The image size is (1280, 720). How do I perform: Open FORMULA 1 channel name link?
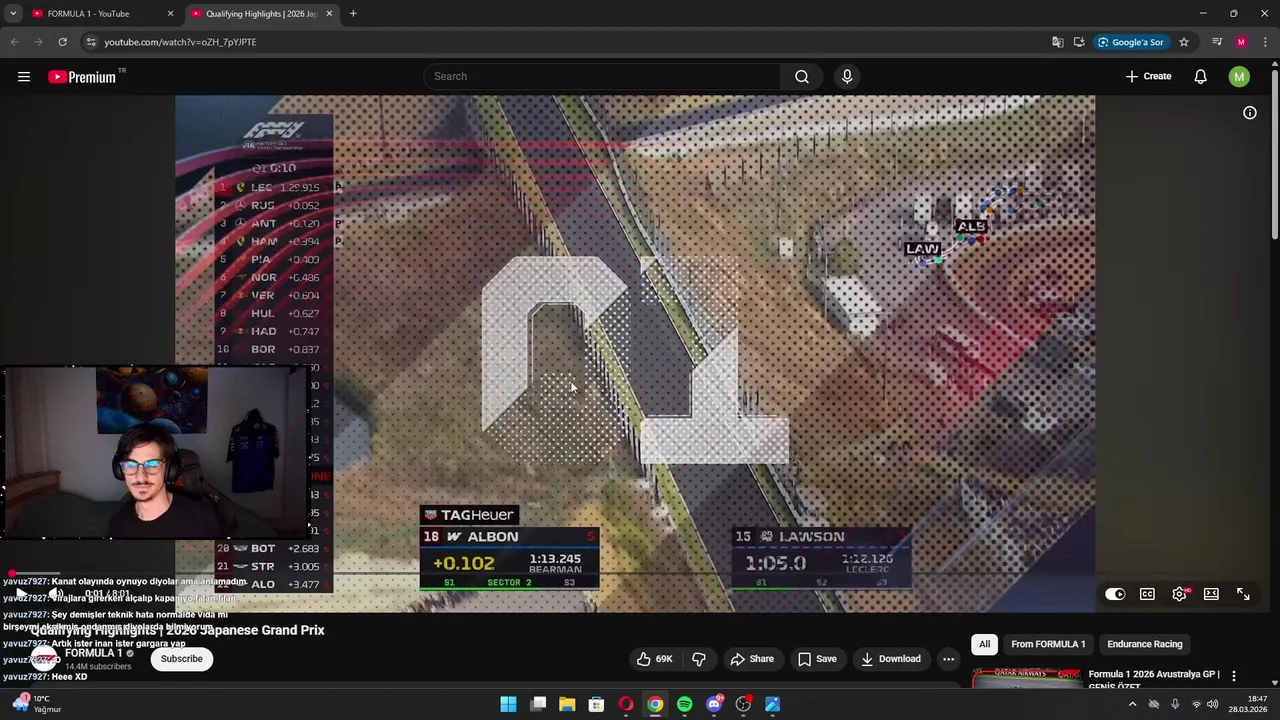[93, 653]
